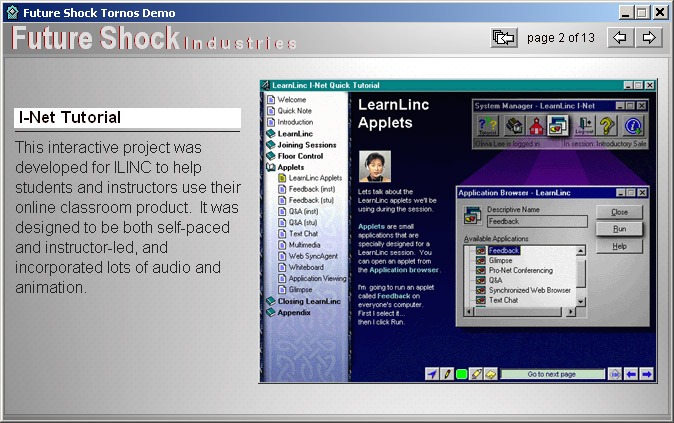Click Close button in Application Browser
This screenshot has height=423, width=674.
[619, 212]
